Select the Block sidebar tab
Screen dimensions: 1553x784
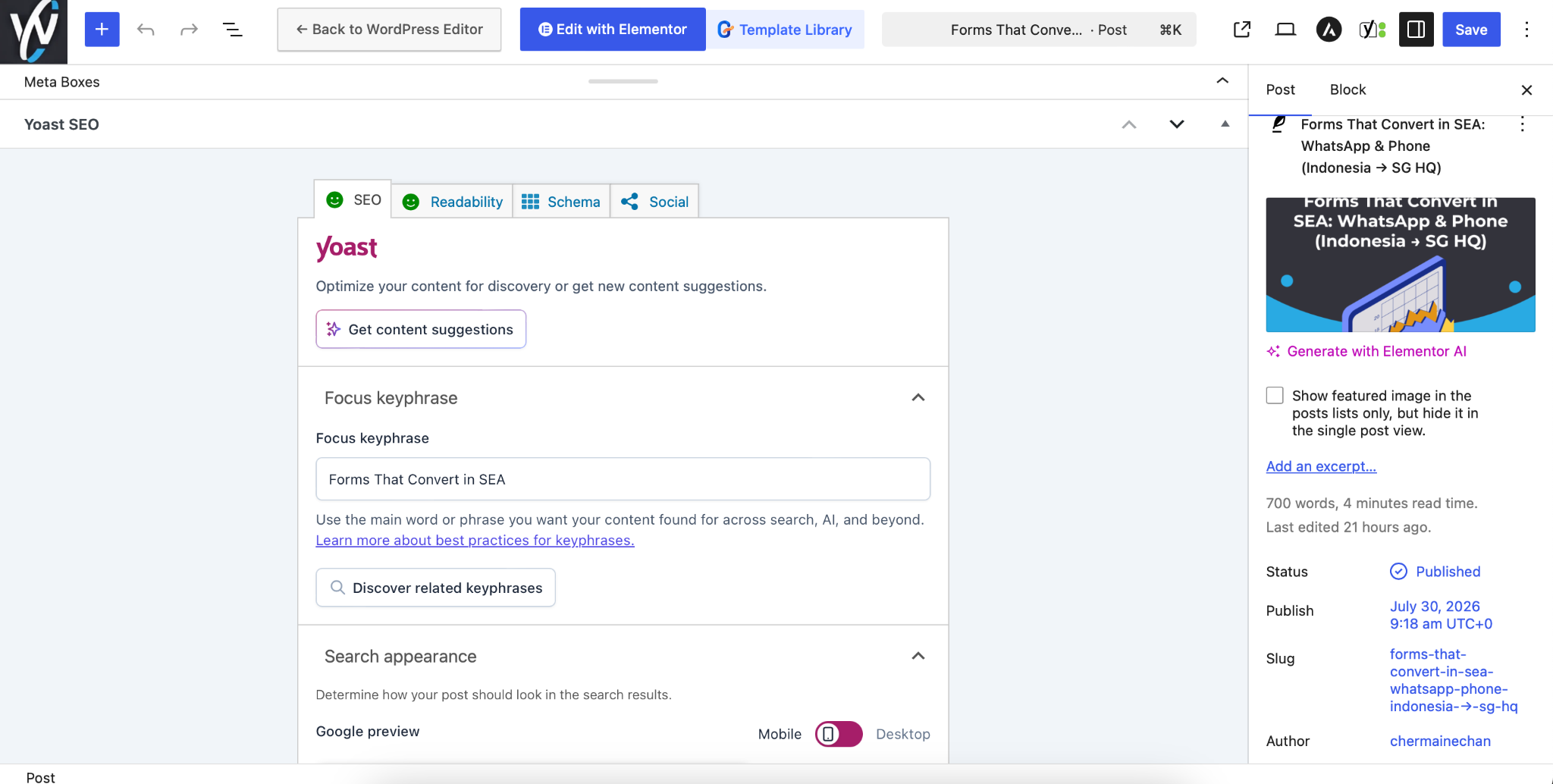tap(1348, 89)
